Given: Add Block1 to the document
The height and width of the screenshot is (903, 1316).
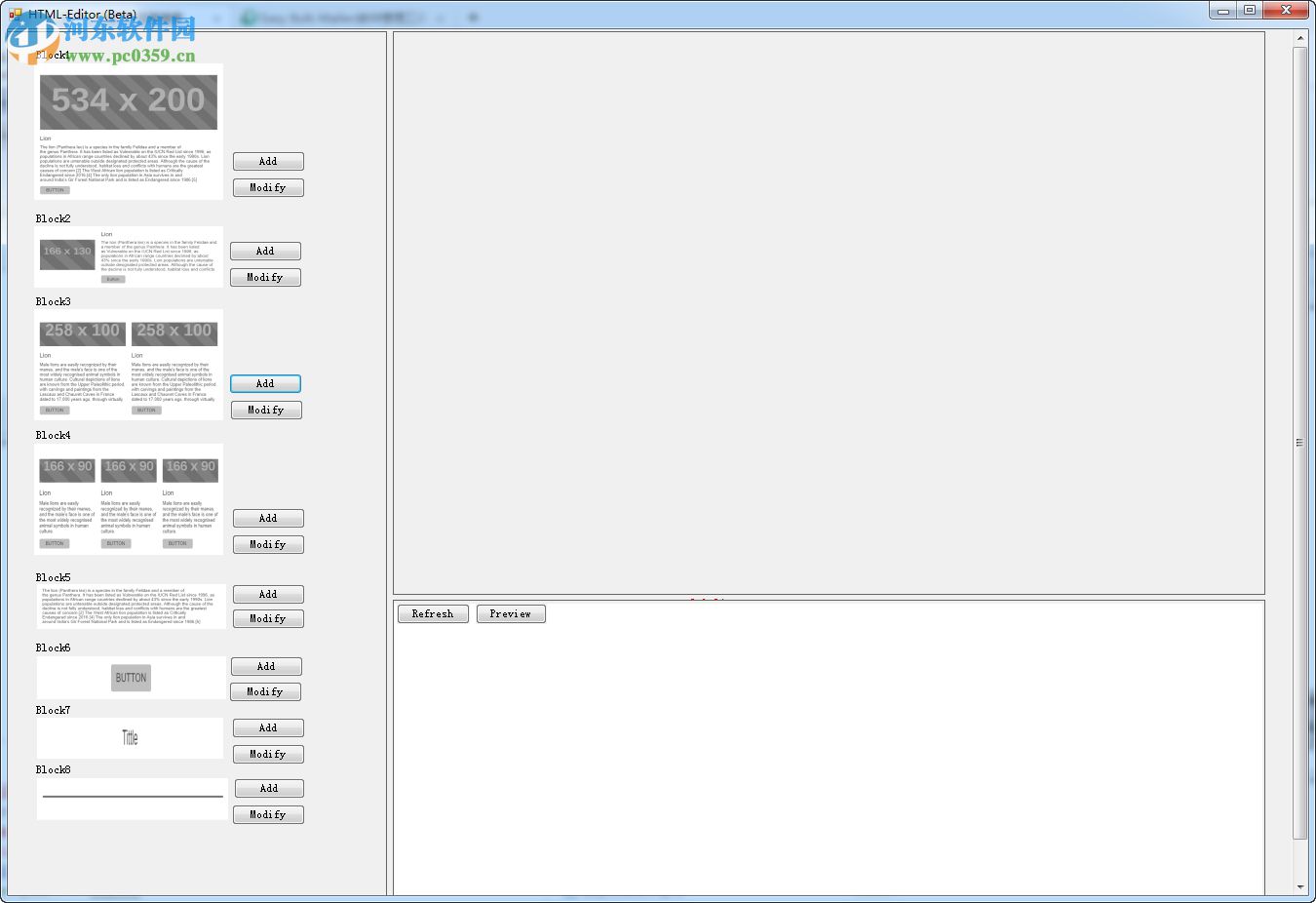Looking at the screenshot, I should 268,161.
